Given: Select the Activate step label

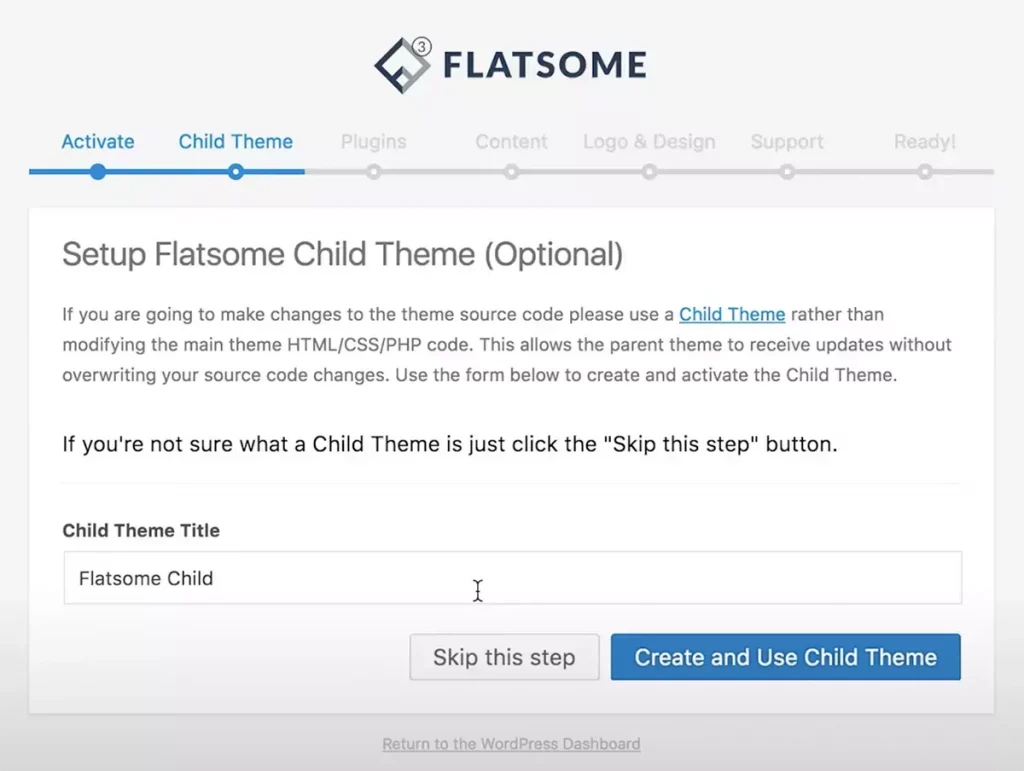Looking at the screenshot, I should pyautogui.click(x=98, y=142).
